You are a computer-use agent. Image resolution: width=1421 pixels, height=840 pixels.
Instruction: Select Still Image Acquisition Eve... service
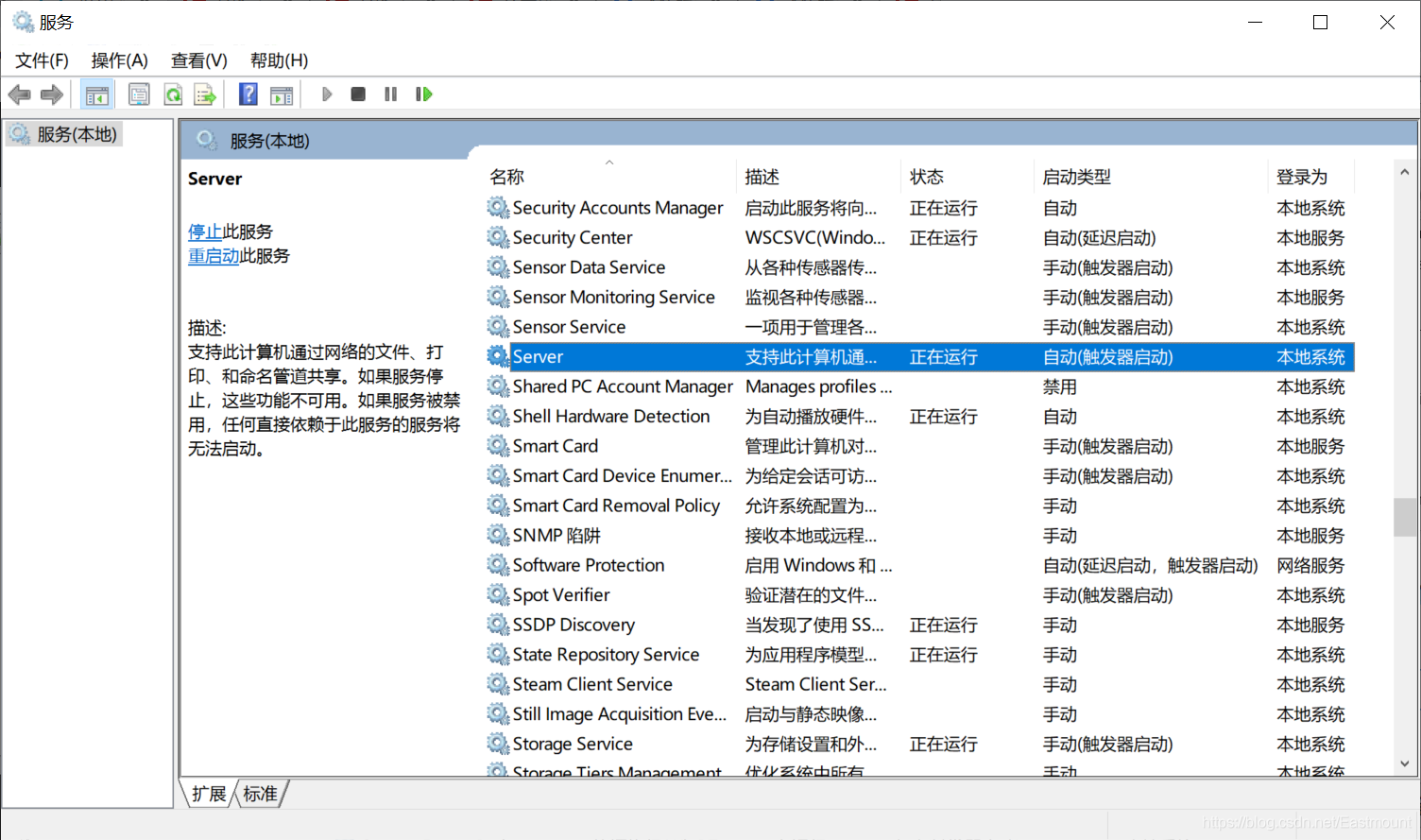click(x=920, y=713)
